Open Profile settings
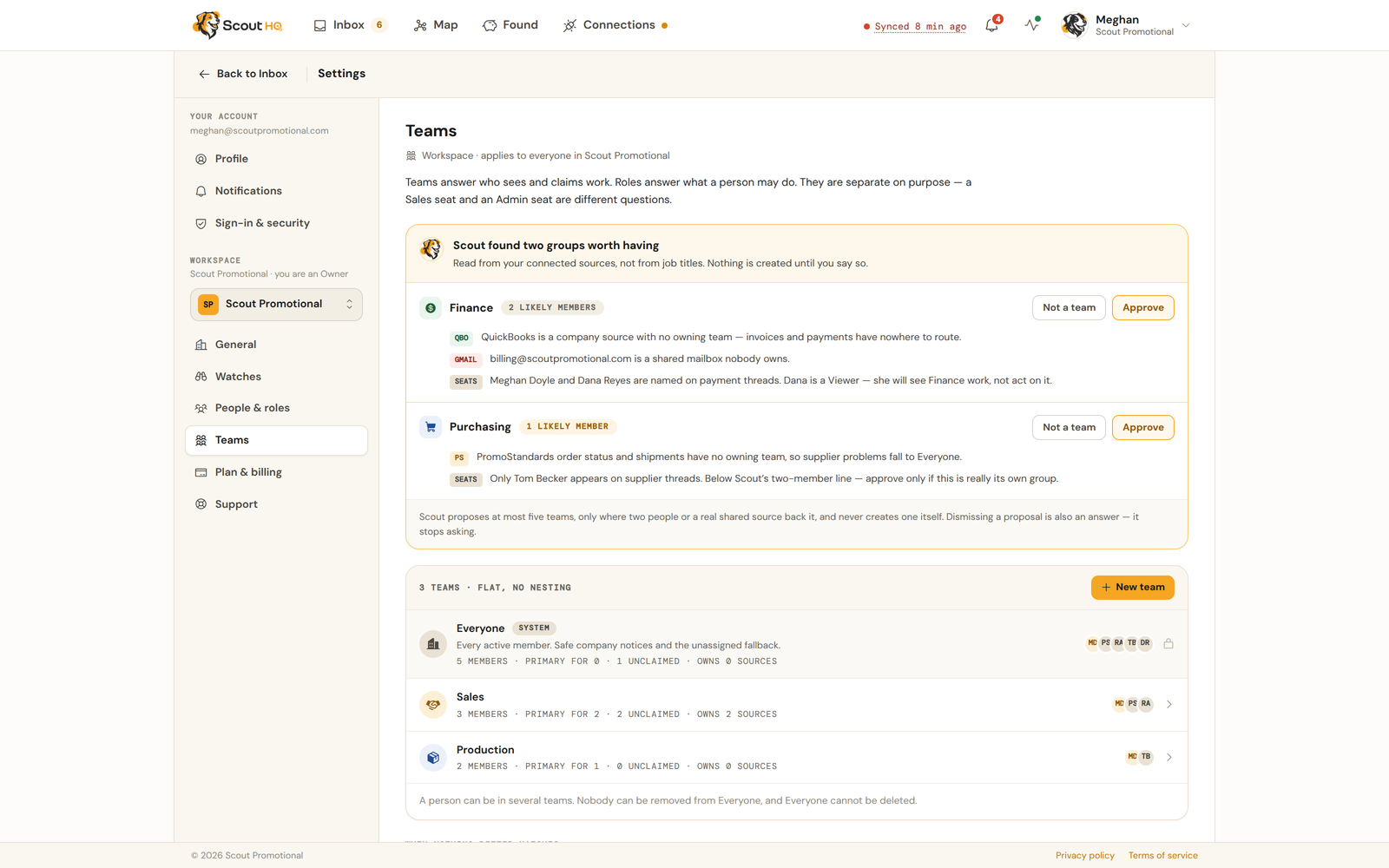1389x868 pixels. 276,159
